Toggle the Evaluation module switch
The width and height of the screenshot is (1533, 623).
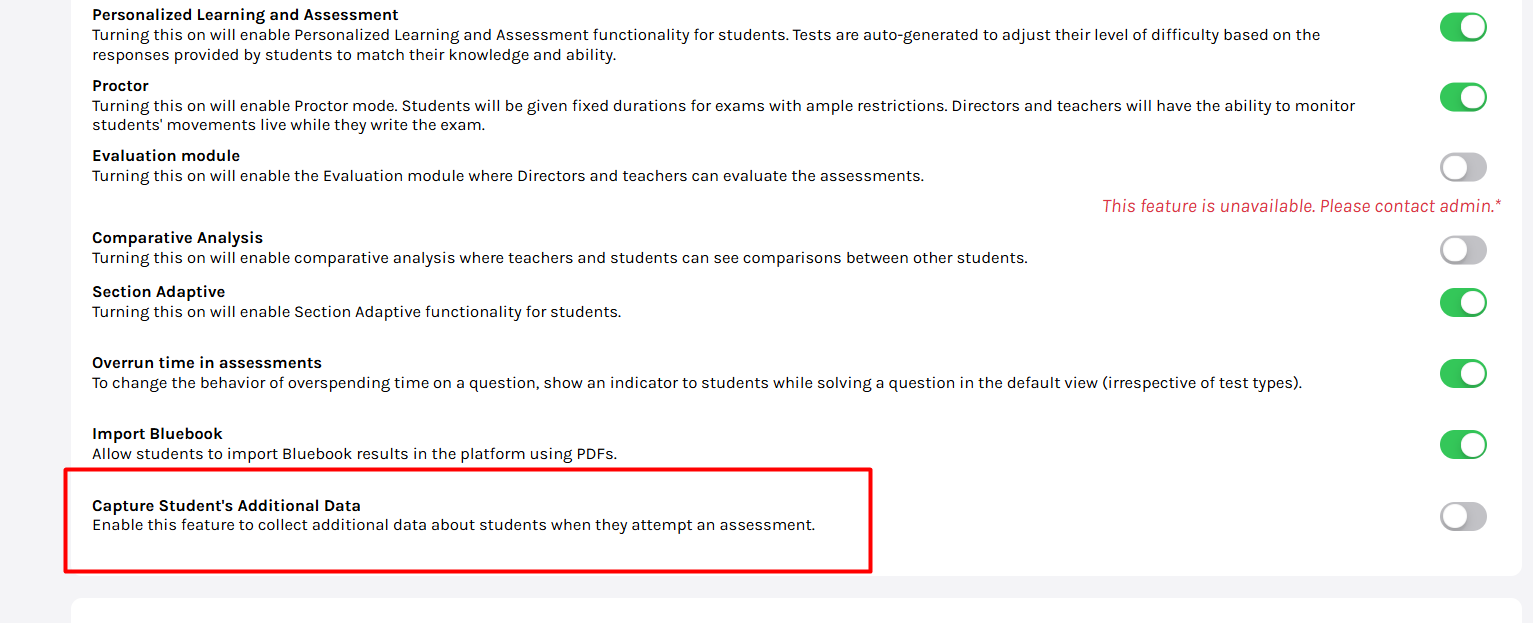(x=1463, y=167)
